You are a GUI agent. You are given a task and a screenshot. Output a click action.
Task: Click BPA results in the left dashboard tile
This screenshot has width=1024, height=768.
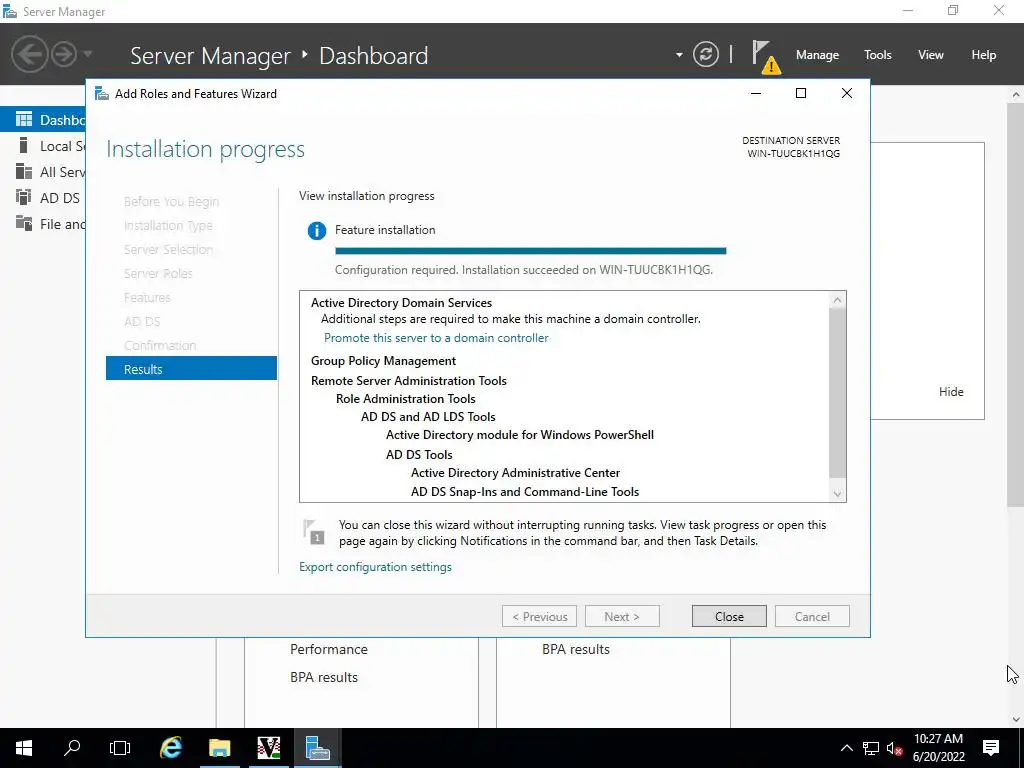pyautogui.click(x=324, y=677)
